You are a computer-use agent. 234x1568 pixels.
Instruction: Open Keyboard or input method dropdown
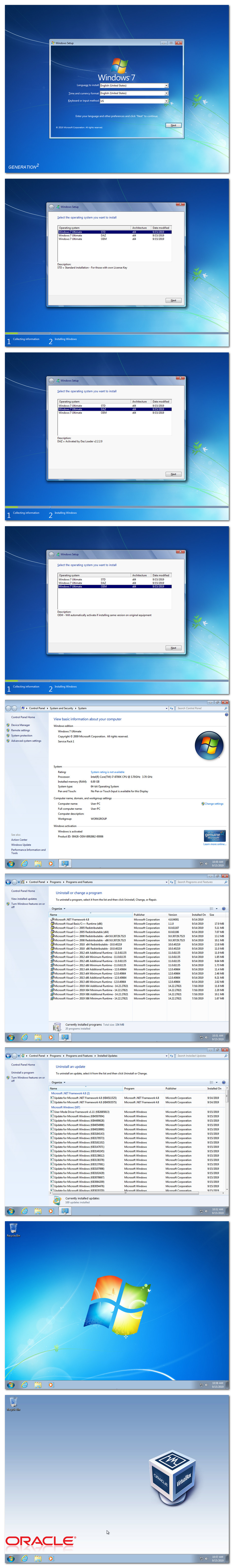[x=134, y=101]
